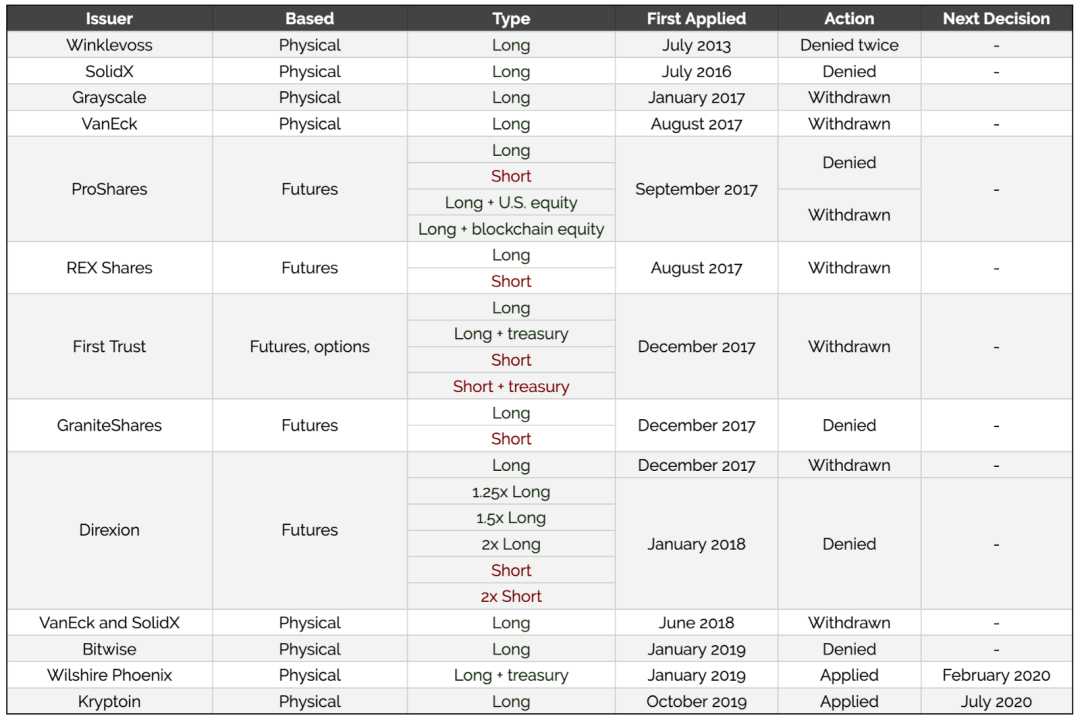Click the Denied twice action cell

click(849, 45)
